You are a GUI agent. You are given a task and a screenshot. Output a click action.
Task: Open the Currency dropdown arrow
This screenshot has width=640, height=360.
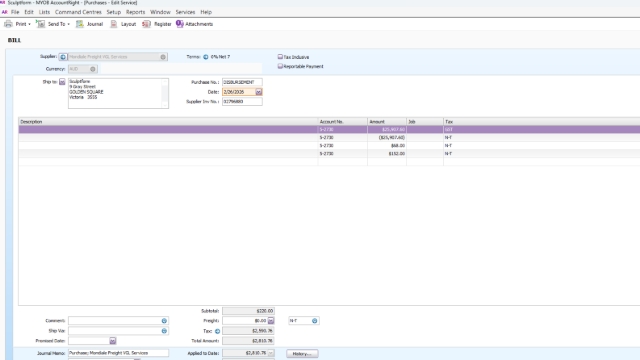(x=93, y=69)
